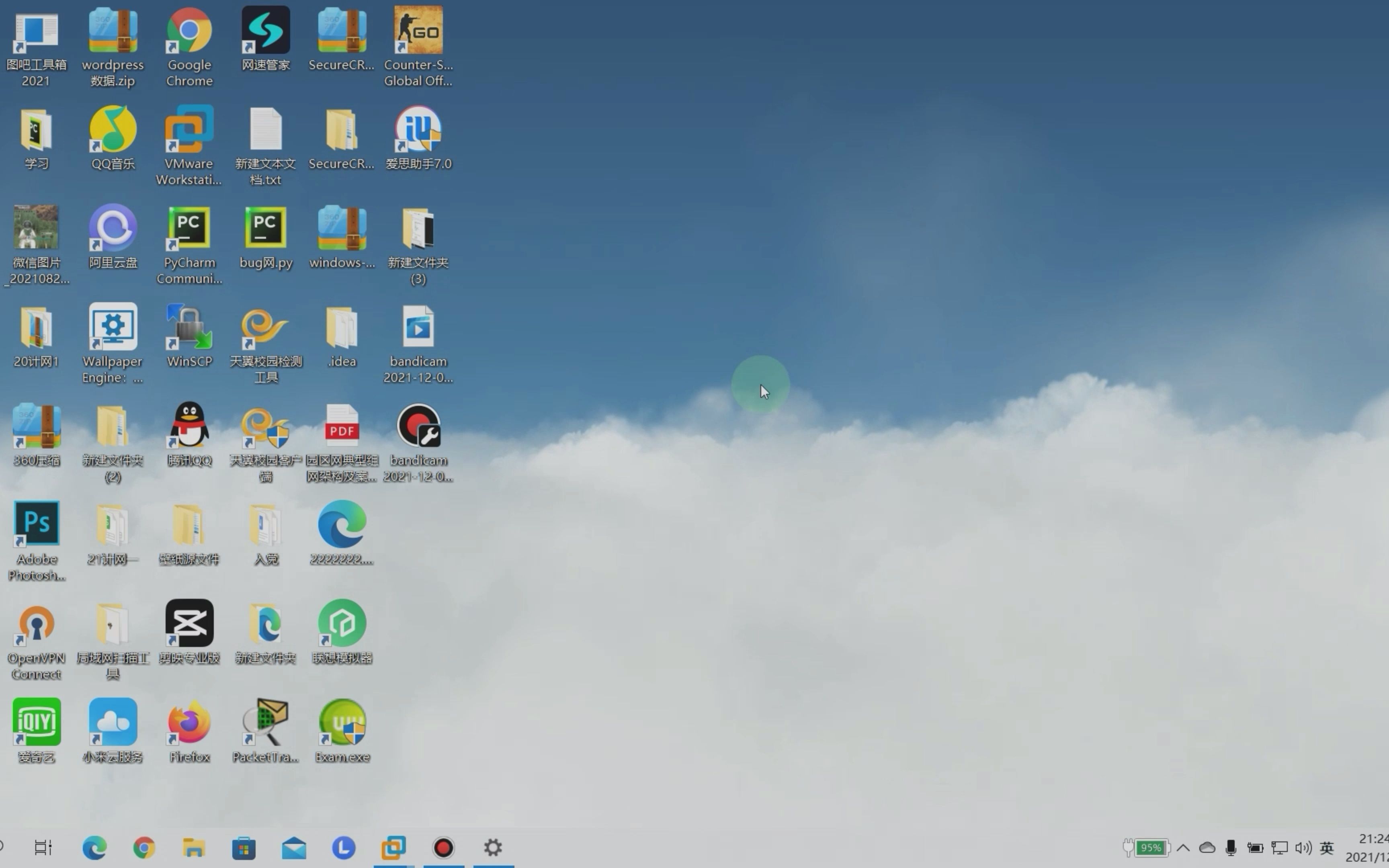Switch to Bandicam recorder in taskbar
This screenshot has height=868, width=1389.
click(x=443, y=848)
